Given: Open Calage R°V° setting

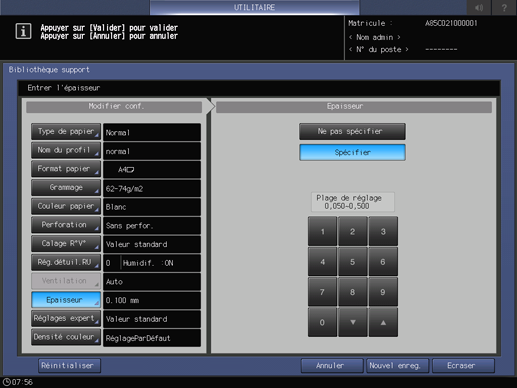Looking at the screenshot, I should pyautogui.click(x=66, y=243).
